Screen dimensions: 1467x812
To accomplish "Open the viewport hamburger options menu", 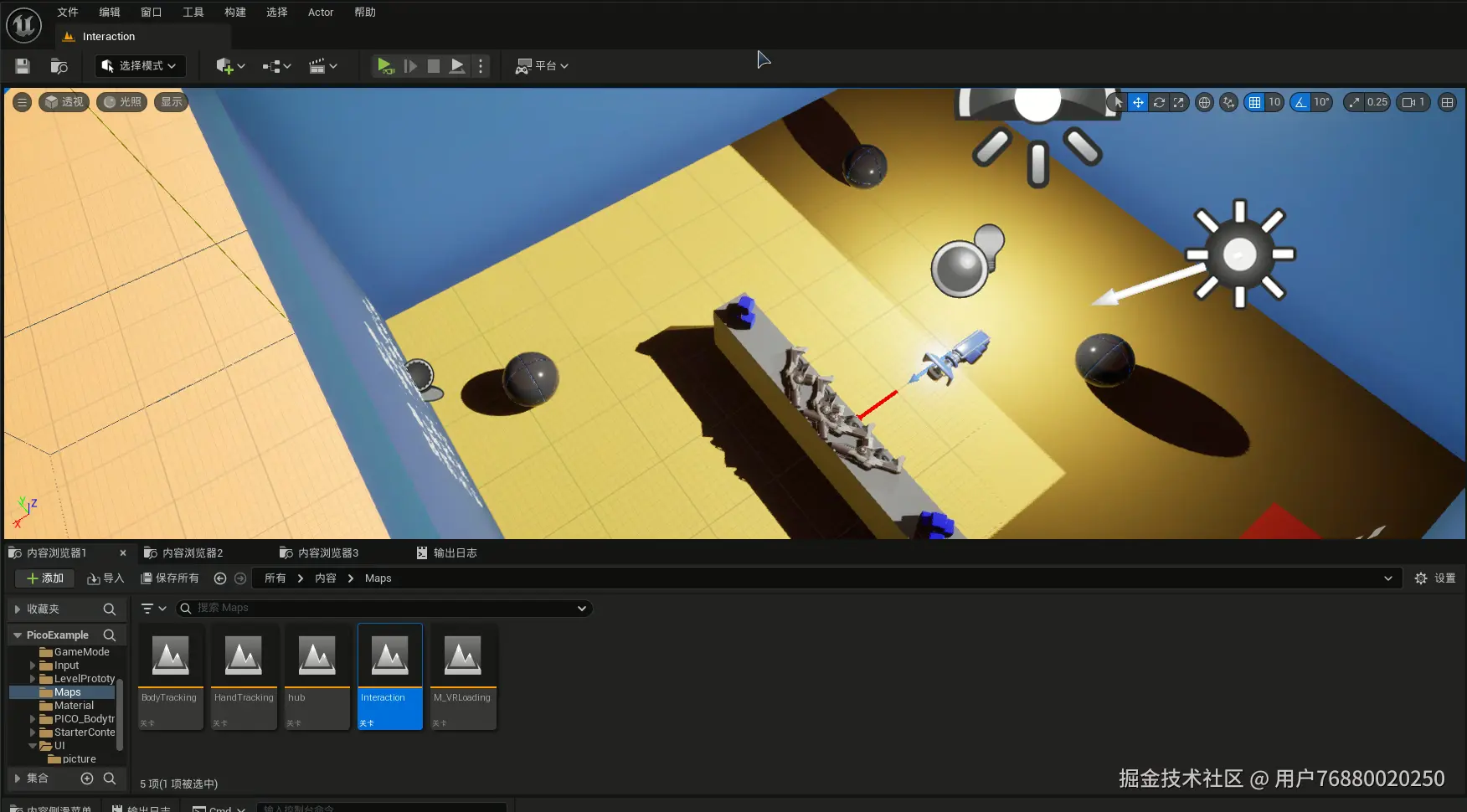I will (x=23, y=102).
